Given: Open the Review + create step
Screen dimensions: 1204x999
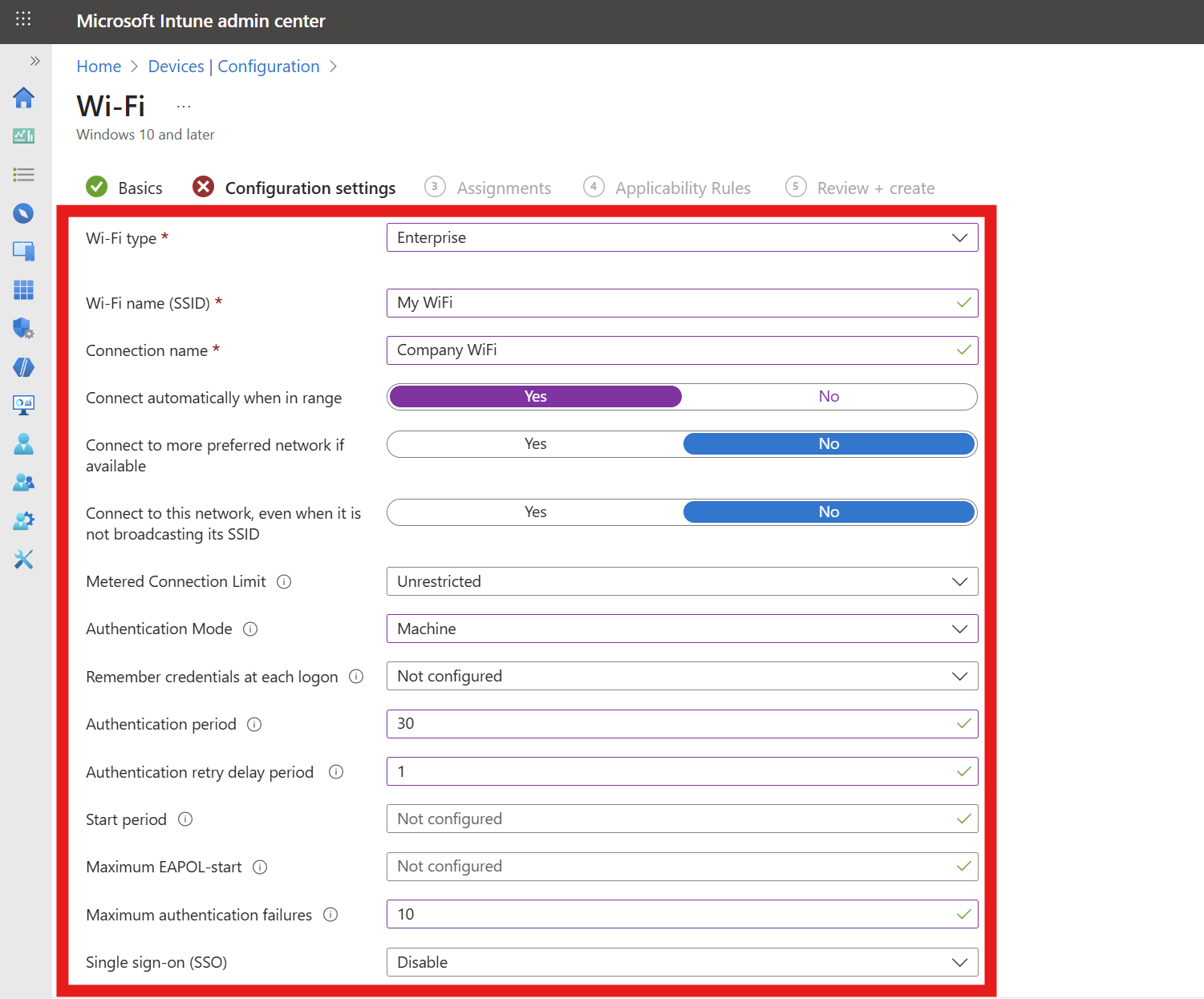Looking at the screenshot, I should coord(875,187).
